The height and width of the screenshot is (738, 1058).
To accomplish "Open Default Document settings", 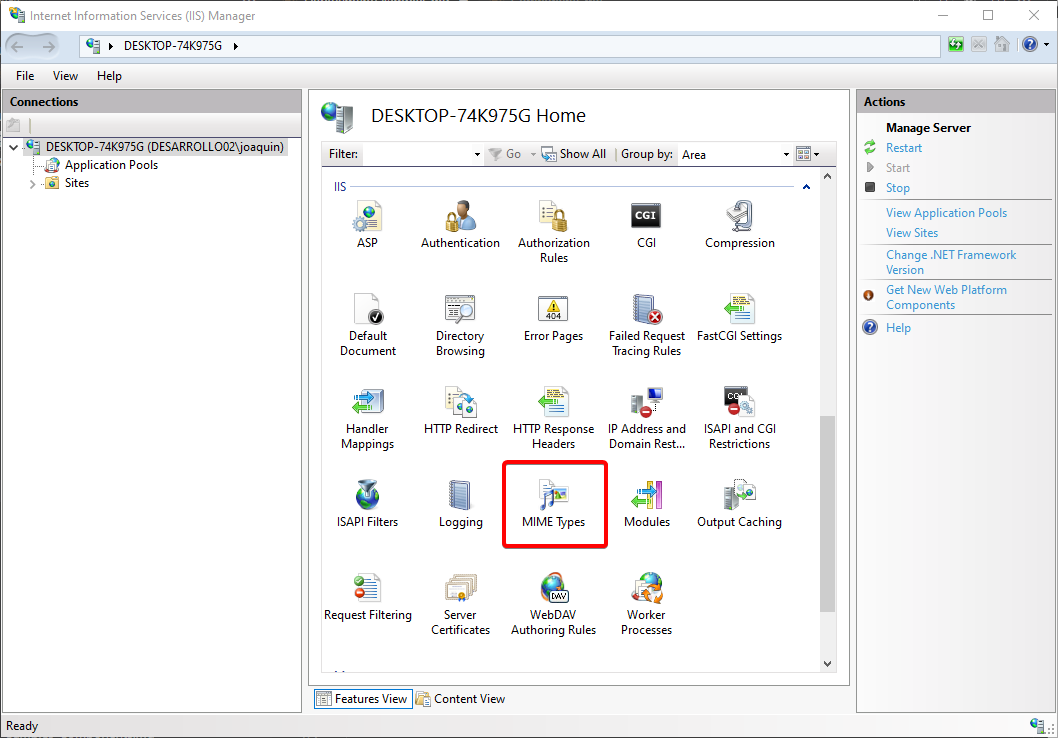I will pyautogui.click(x=368, y=325).
